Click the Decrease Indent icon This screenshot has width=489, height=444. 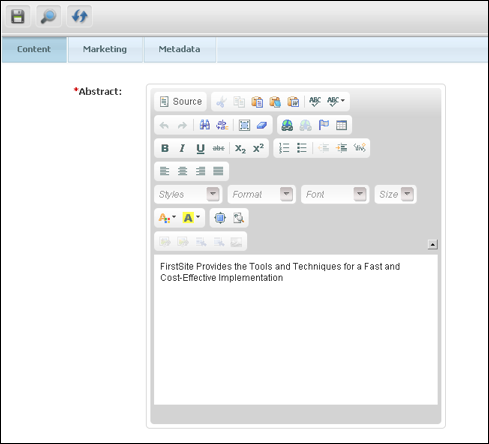(324, 148)
